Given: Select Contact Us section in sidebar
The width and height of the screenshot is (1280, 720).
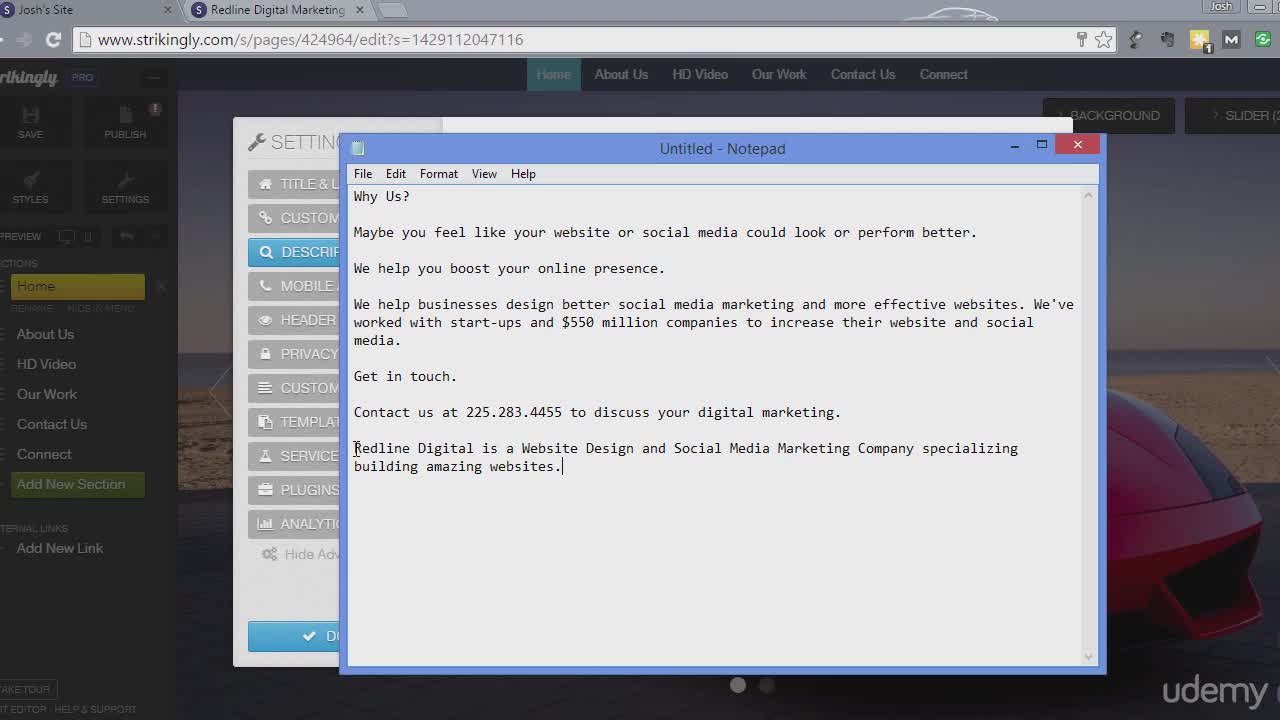Looking at the screenshot, I should tap(51, 425).
